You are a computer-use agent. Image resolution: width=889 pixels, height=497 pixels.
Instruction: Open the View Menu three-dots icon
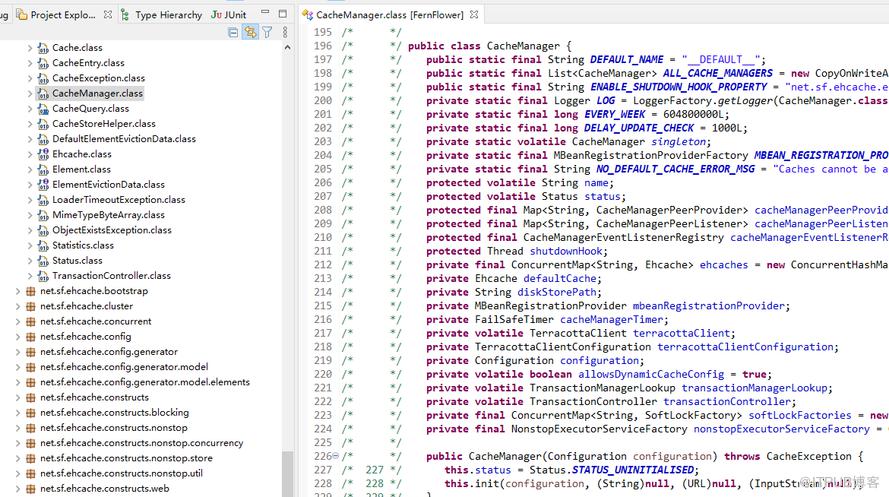tap(285, 32)
